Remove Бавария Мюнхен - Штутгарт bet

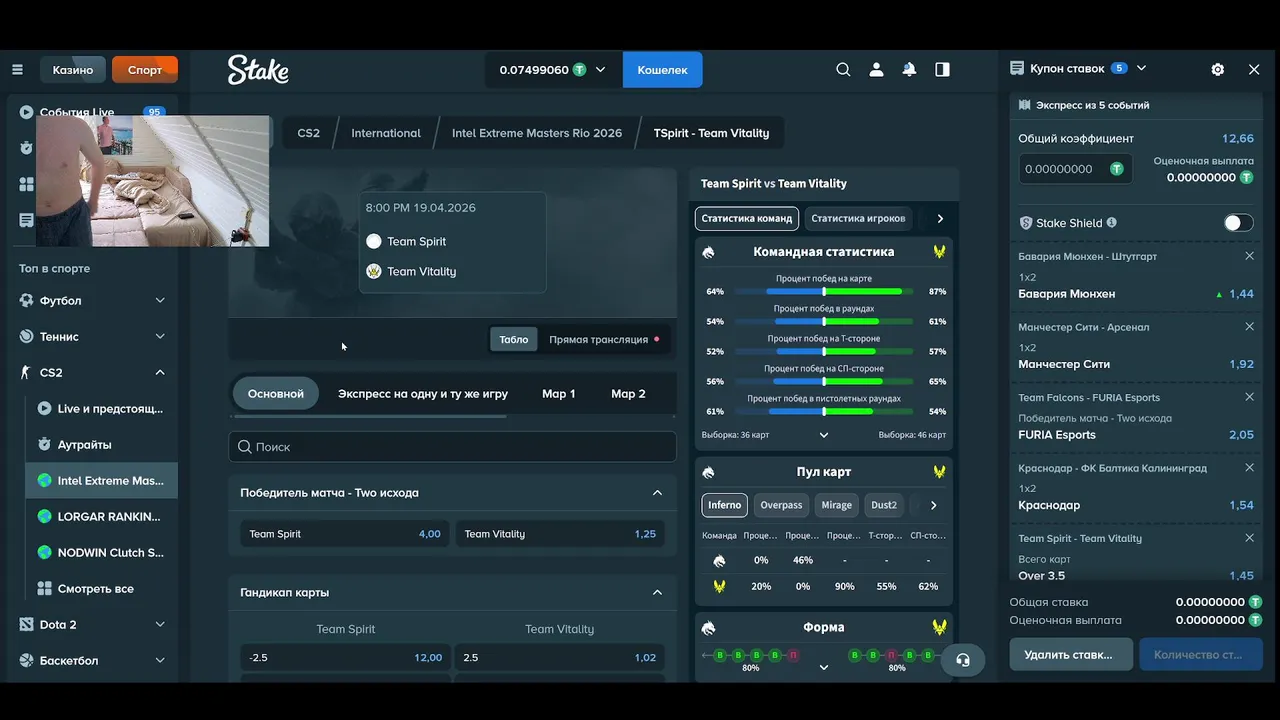pos(1249,256)
